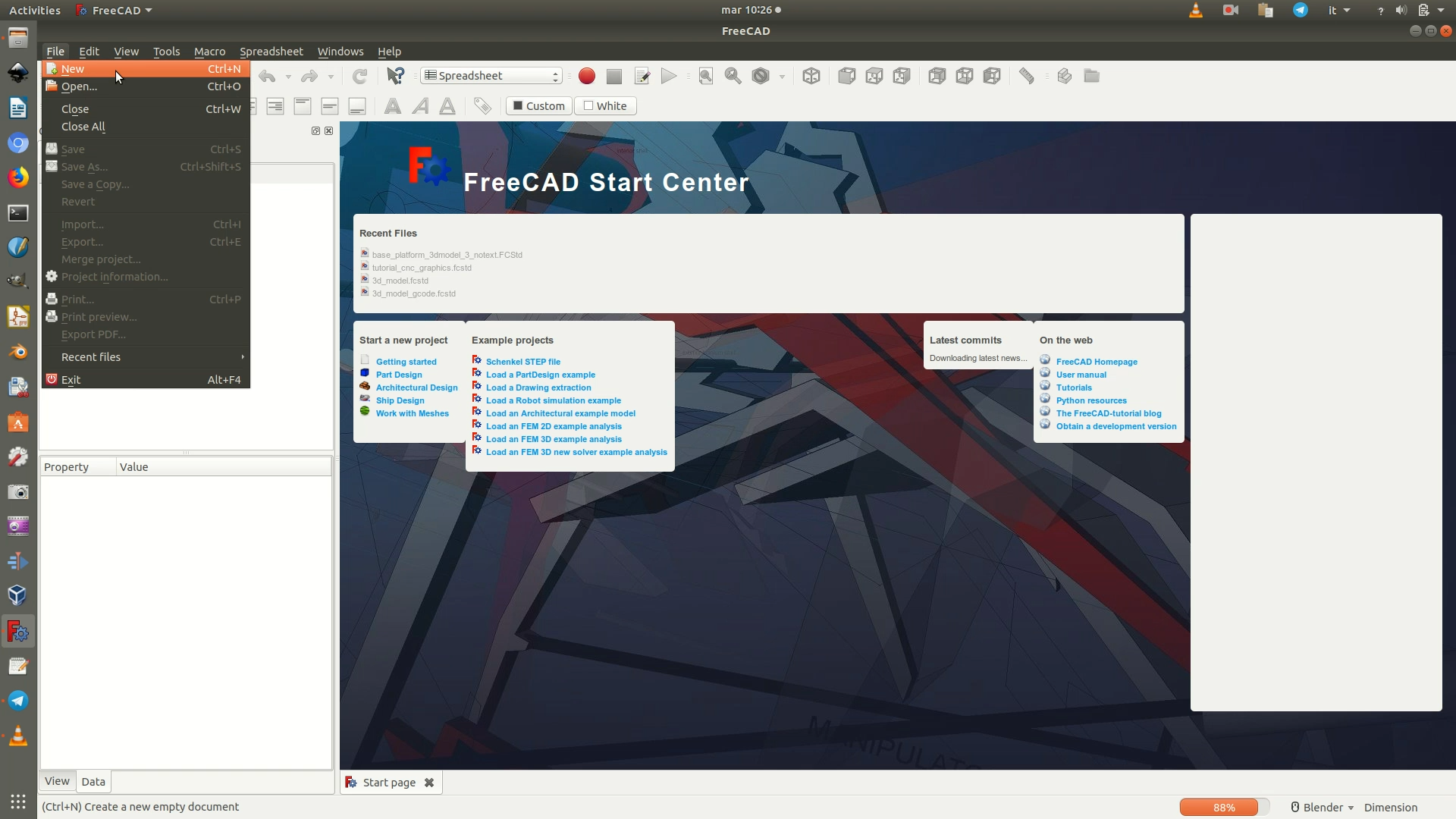Set rear view icon
The width and height of the screenshot is (1456, 819).
pos(937,76)
